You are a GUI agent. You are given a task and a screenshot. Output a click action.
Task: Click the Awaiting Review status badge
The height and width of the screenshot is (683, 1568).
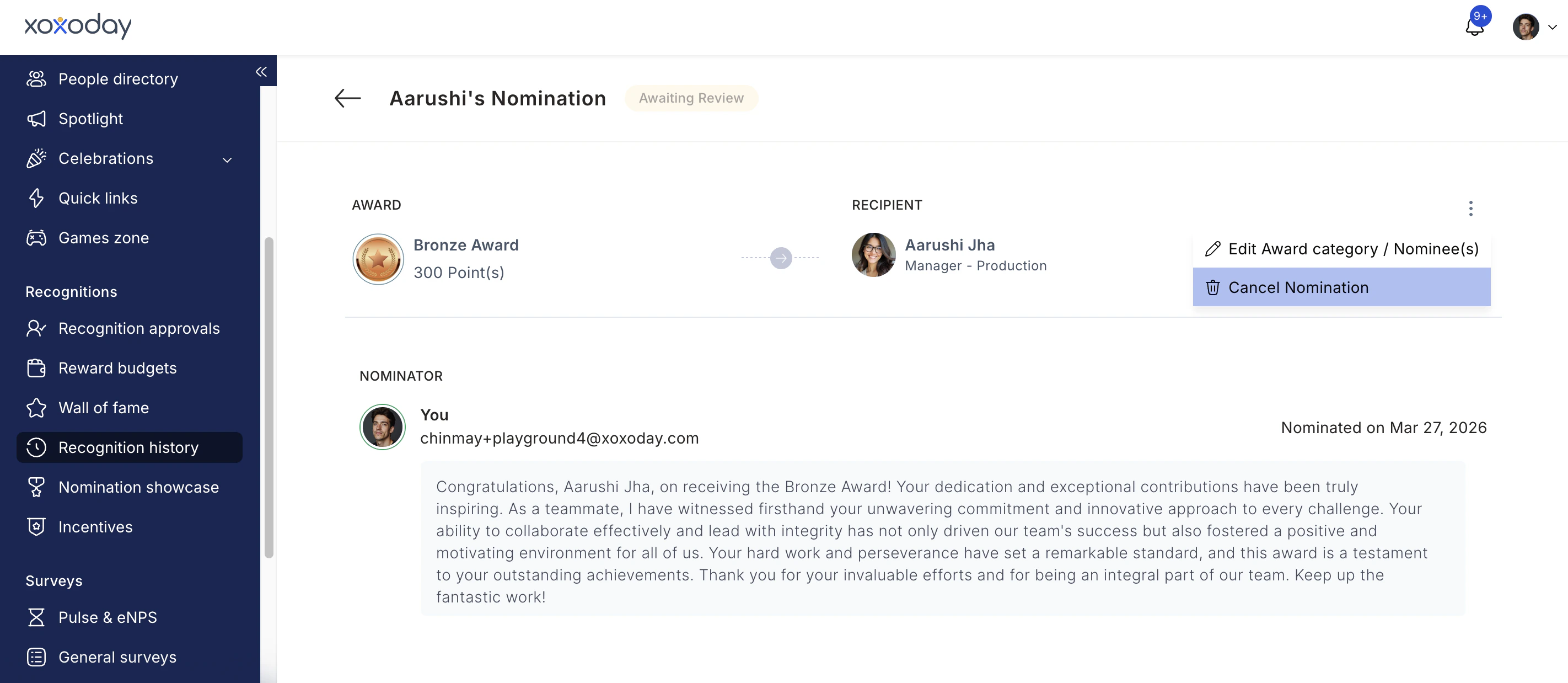691,98
